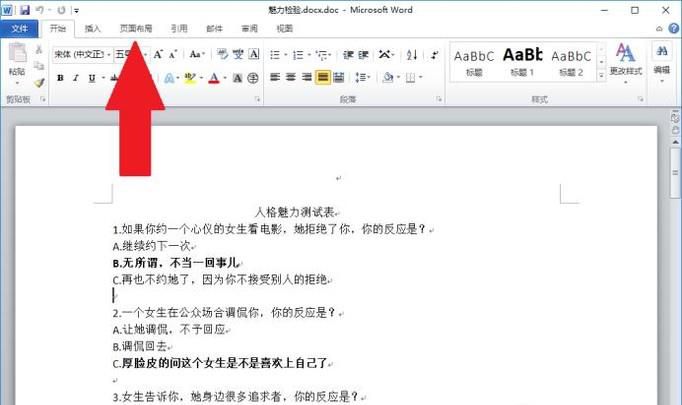682x405 pixels.
Task: Open the font name 宋体 dropdown
Action: point(109,55)
